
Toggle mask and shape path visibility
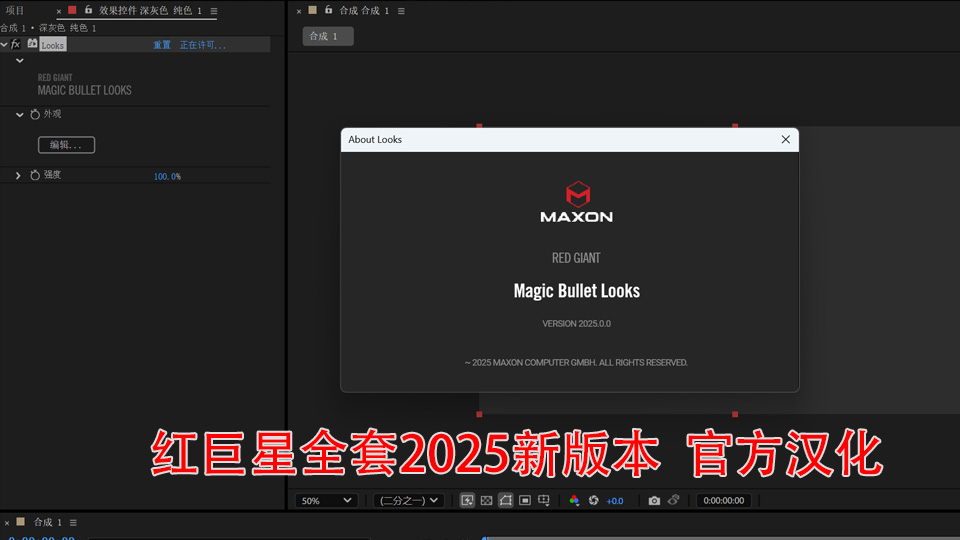[506, 500]
